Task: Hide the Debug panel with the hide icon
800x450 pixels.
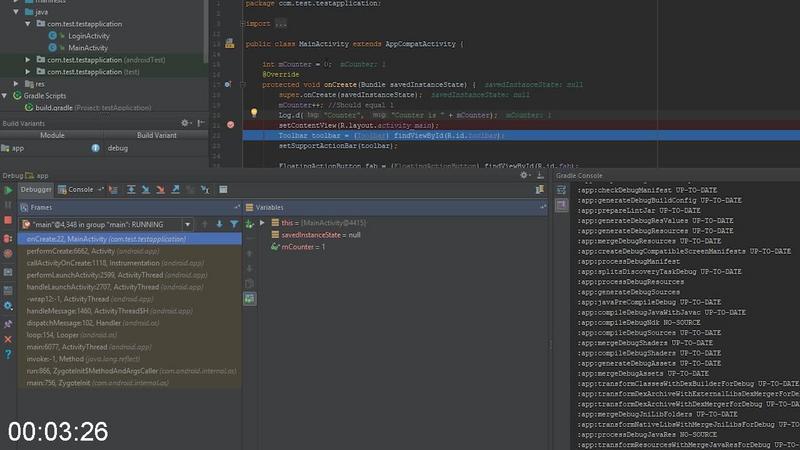Action: pyautogui.click(x=540, y=175)
